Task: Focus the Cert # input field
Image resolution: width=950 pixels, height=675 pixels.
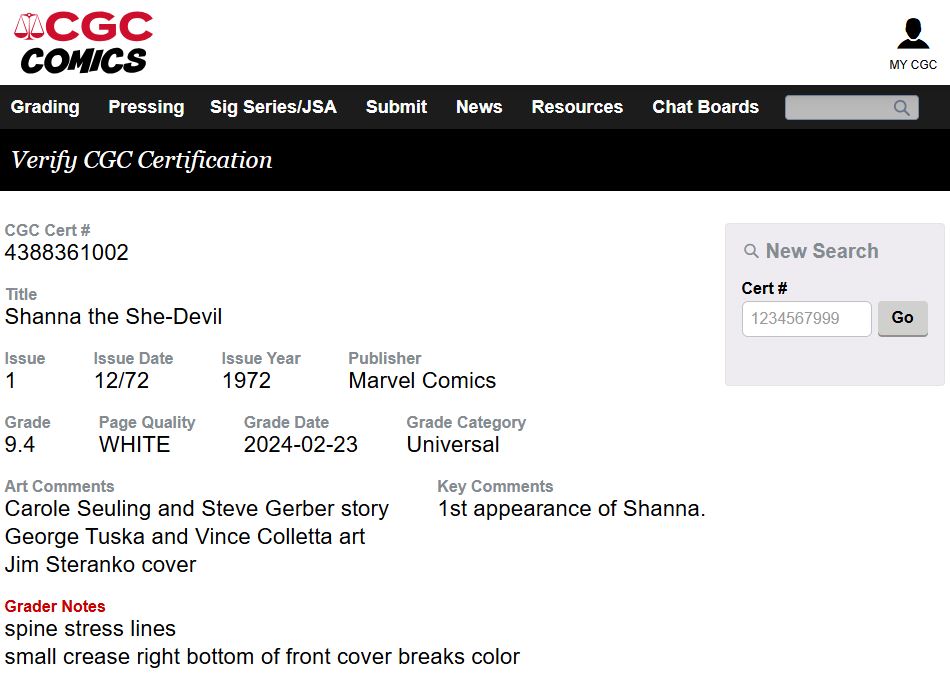Action: 806,319
